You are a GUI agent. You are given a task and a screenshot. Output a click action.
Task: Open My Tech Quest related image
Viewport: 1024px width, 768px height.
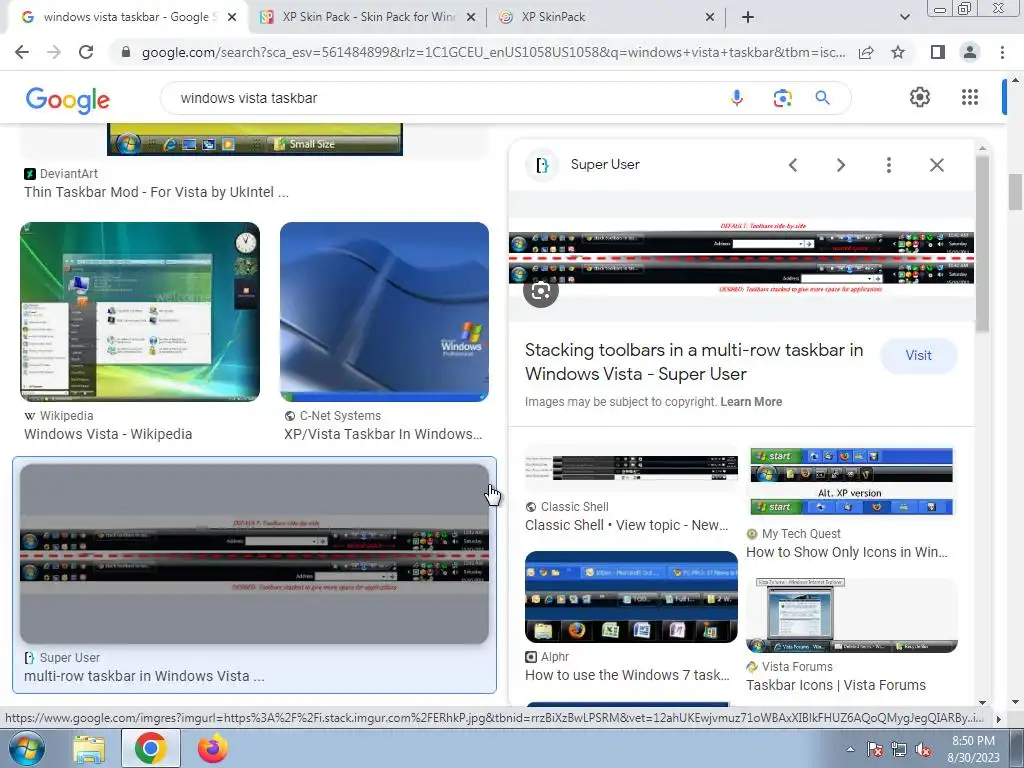click(851, 482)
